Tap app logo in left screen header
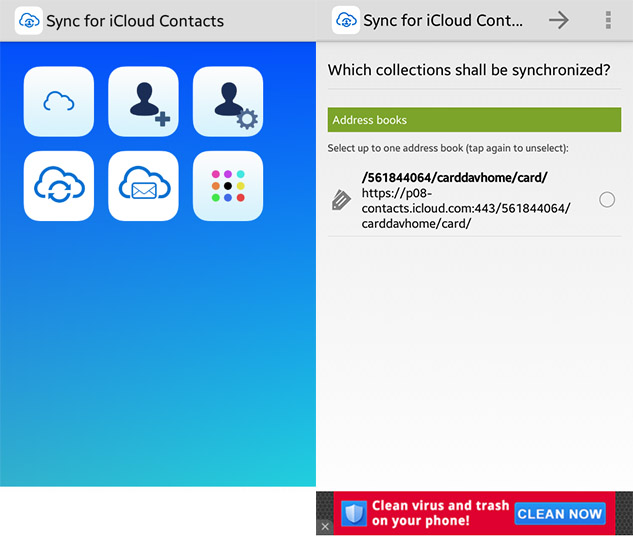 (29, 20)
